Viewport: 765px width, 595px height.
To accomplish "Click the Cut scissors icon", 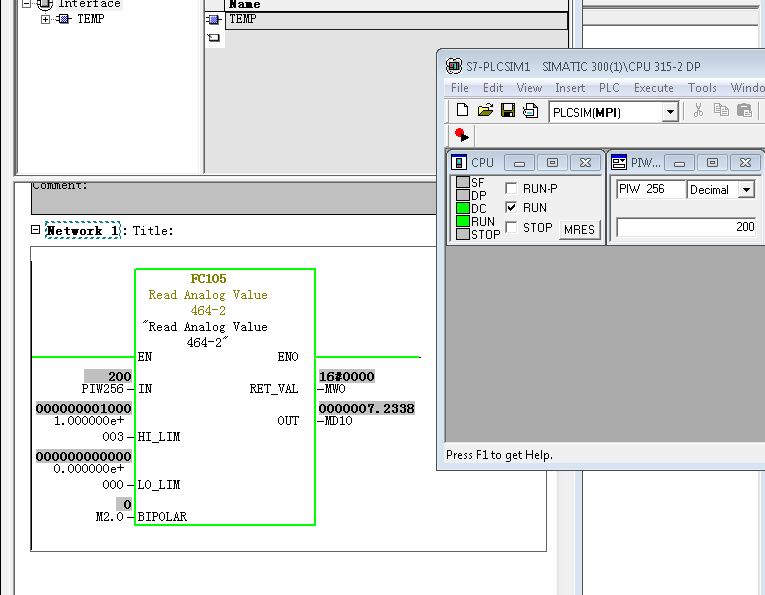I will (698, 111).
